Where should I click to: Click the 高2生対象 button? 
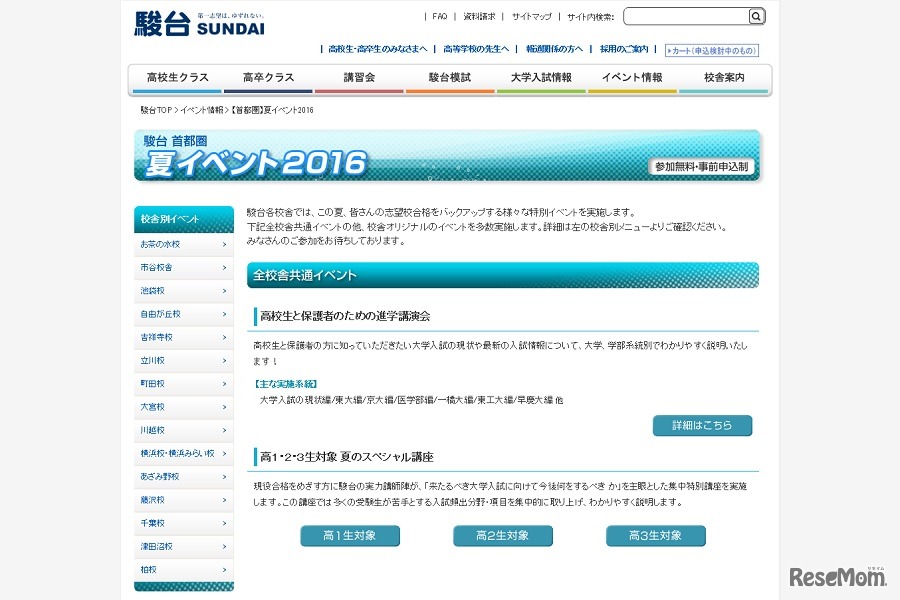pos(503,536)
